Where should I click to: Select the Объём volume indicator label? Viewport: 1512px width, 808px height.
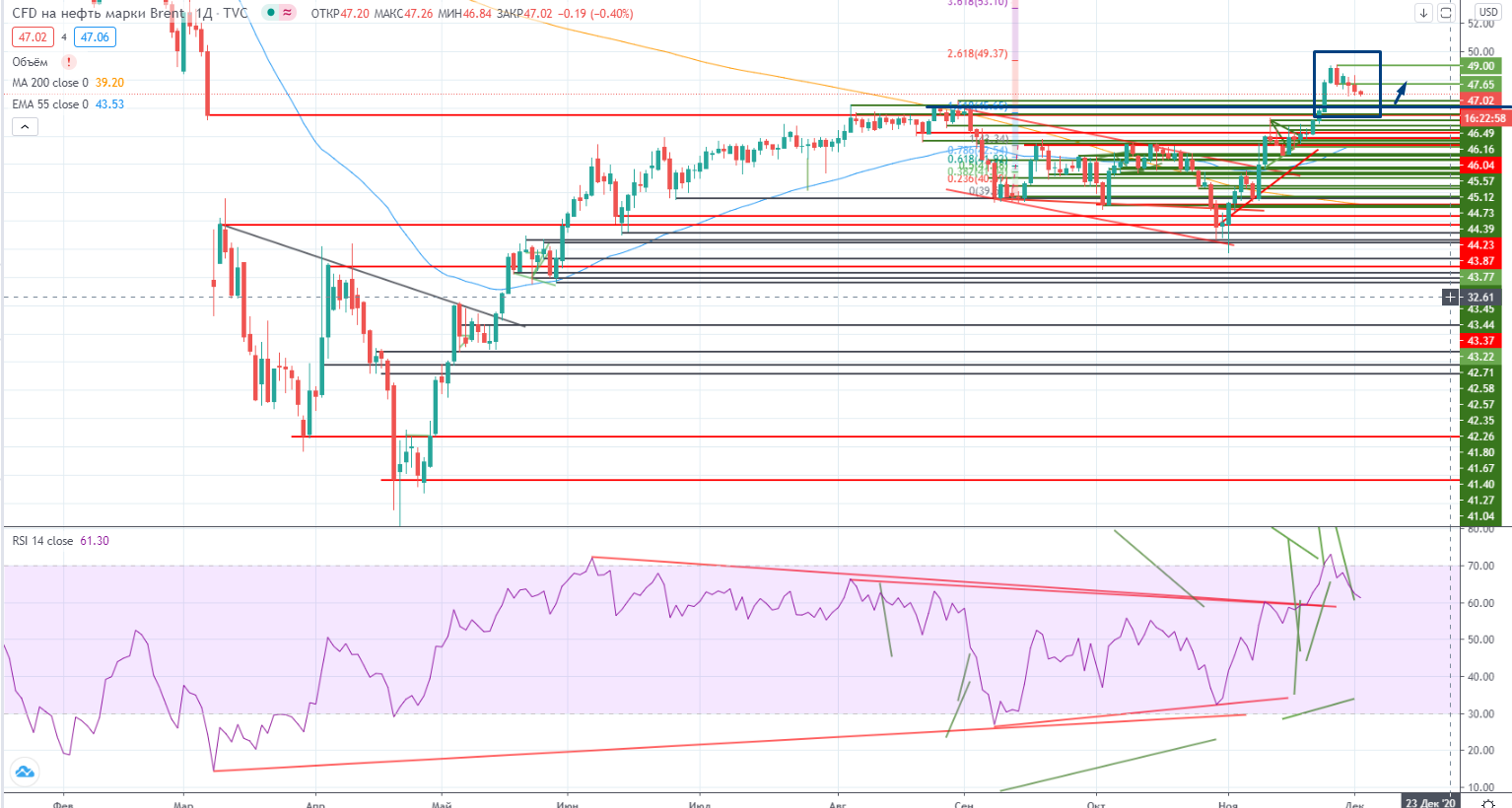pos(30,61)
